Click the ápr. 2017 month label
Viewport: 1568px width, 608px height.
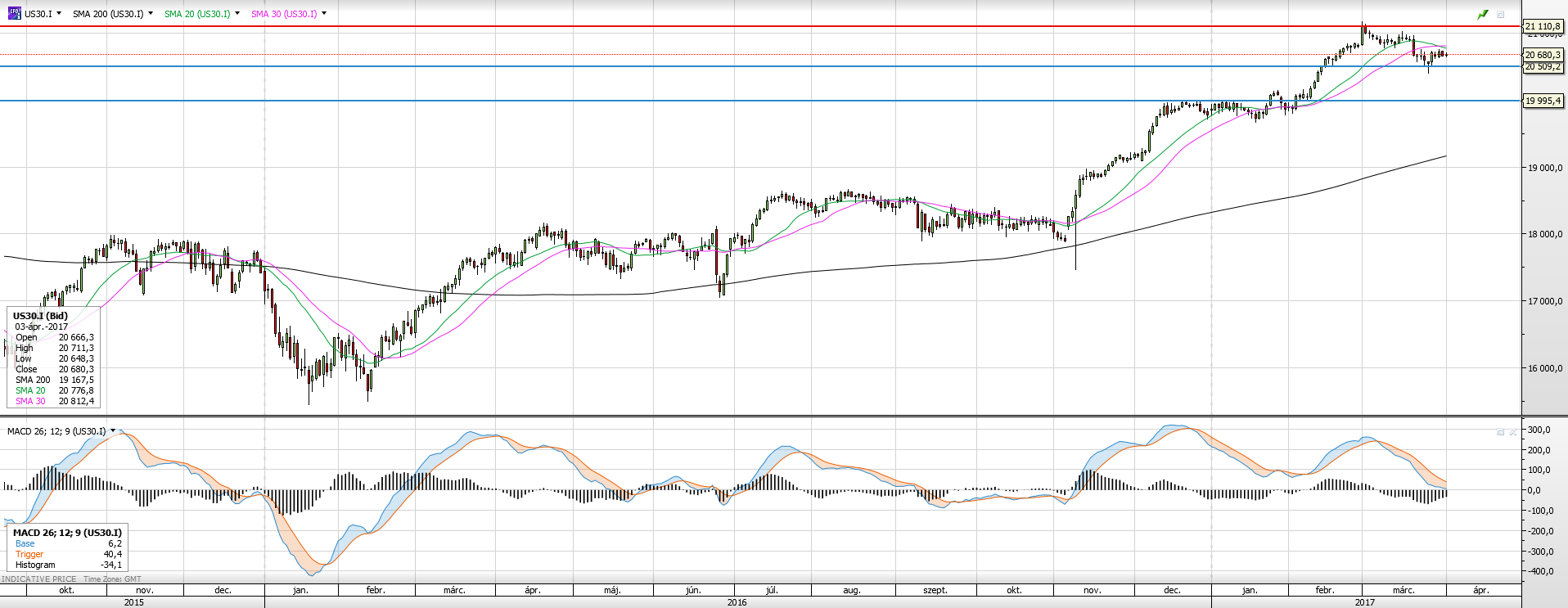(1480, 590)
